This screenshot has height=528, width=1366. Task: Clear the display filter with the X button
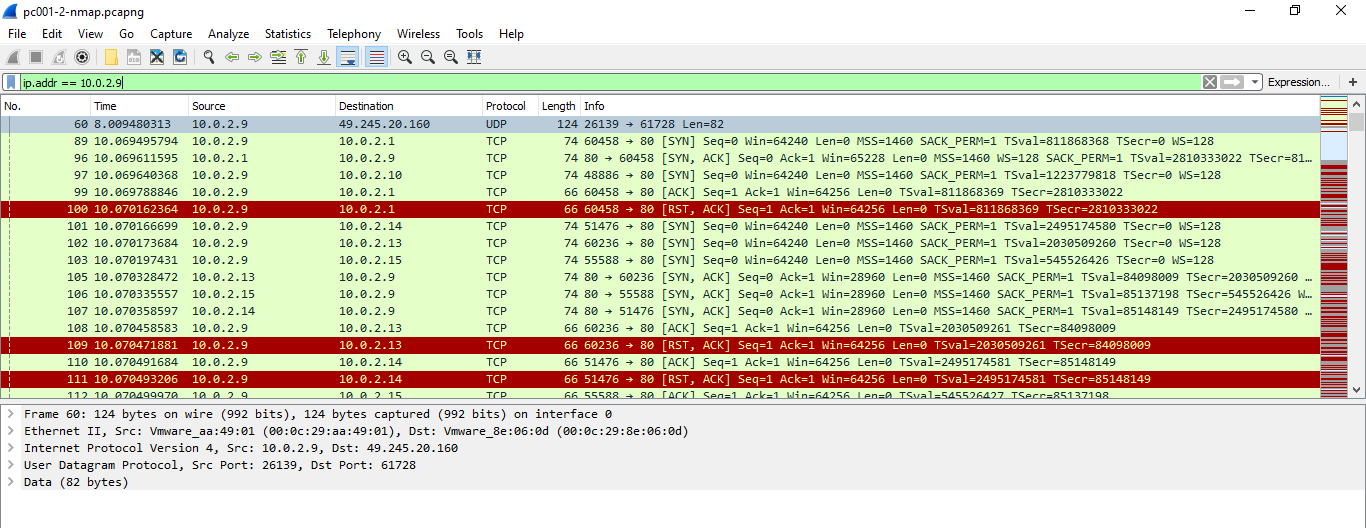[x=1210, y=82]
